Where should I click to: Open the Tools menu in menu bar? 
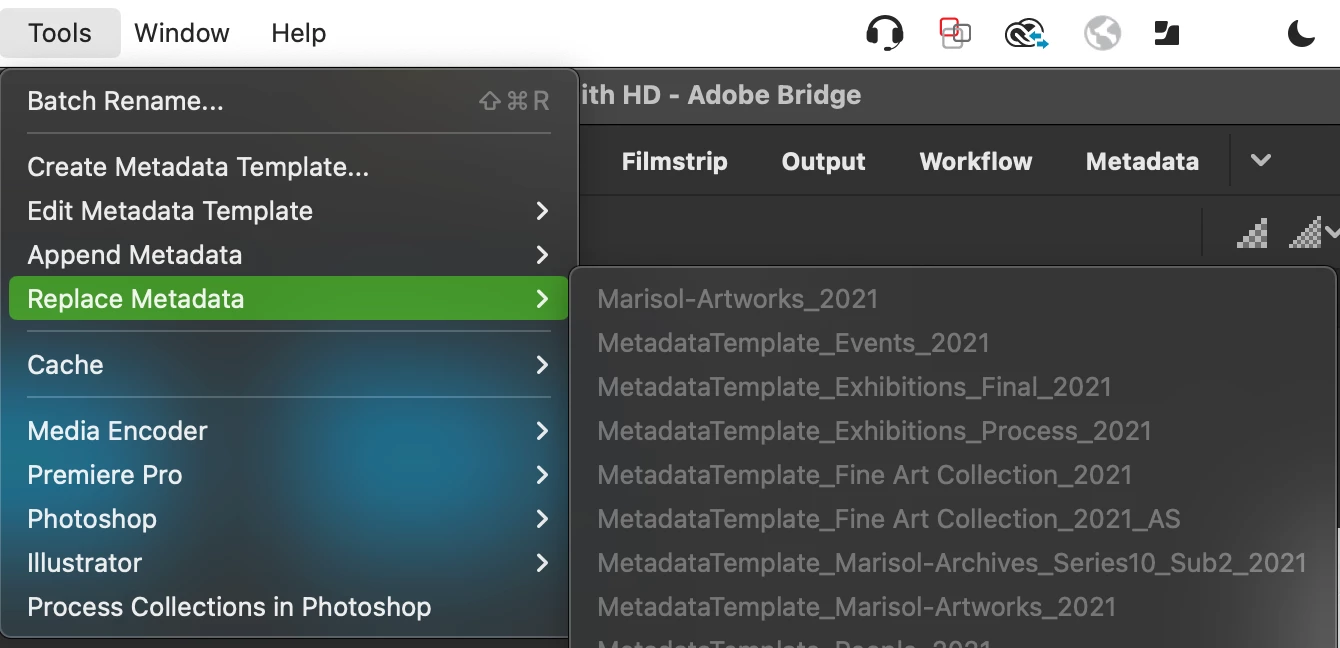60,33
